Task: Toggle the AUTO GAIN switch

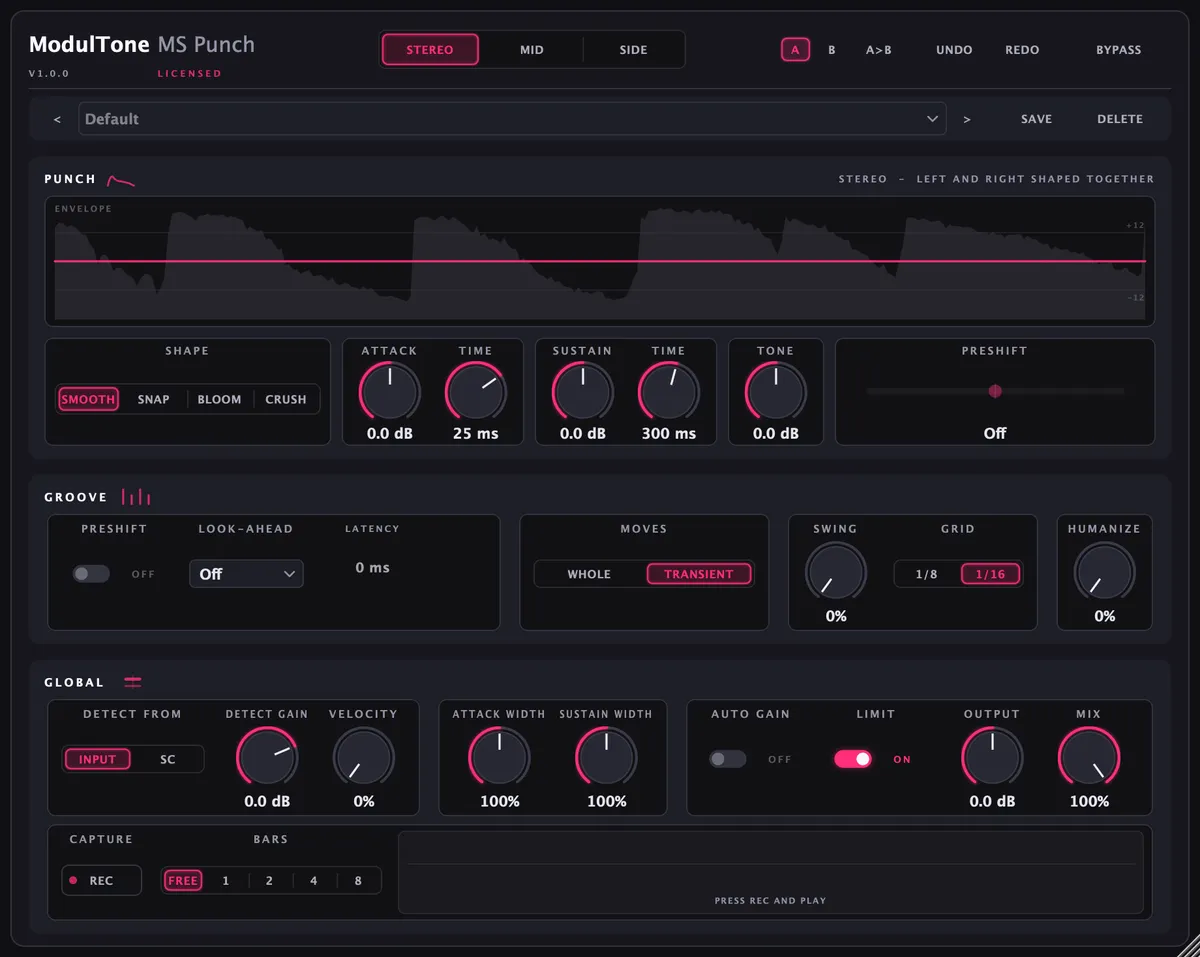Action: pos(728,760)
